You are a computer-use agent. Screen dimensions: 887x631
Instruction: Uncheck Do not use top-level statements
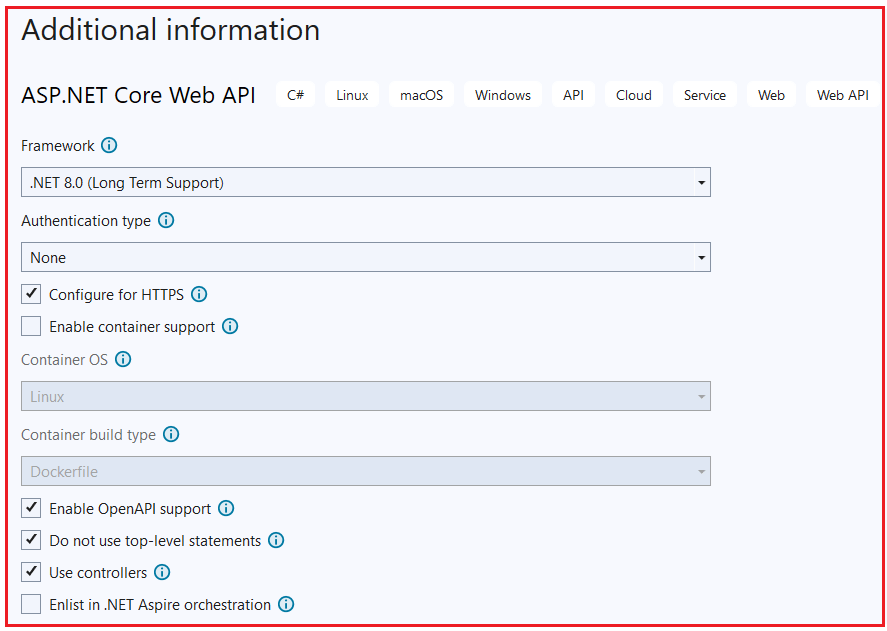[x=30, y=540]
